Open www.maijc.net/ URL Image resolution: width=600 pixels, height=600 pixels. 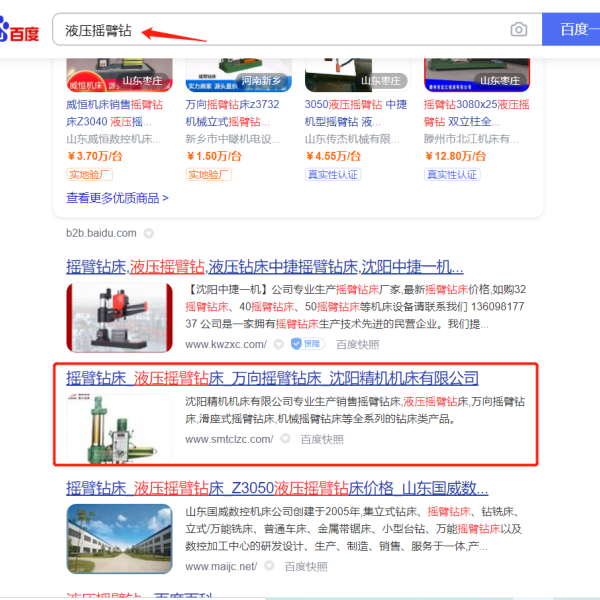221,566
